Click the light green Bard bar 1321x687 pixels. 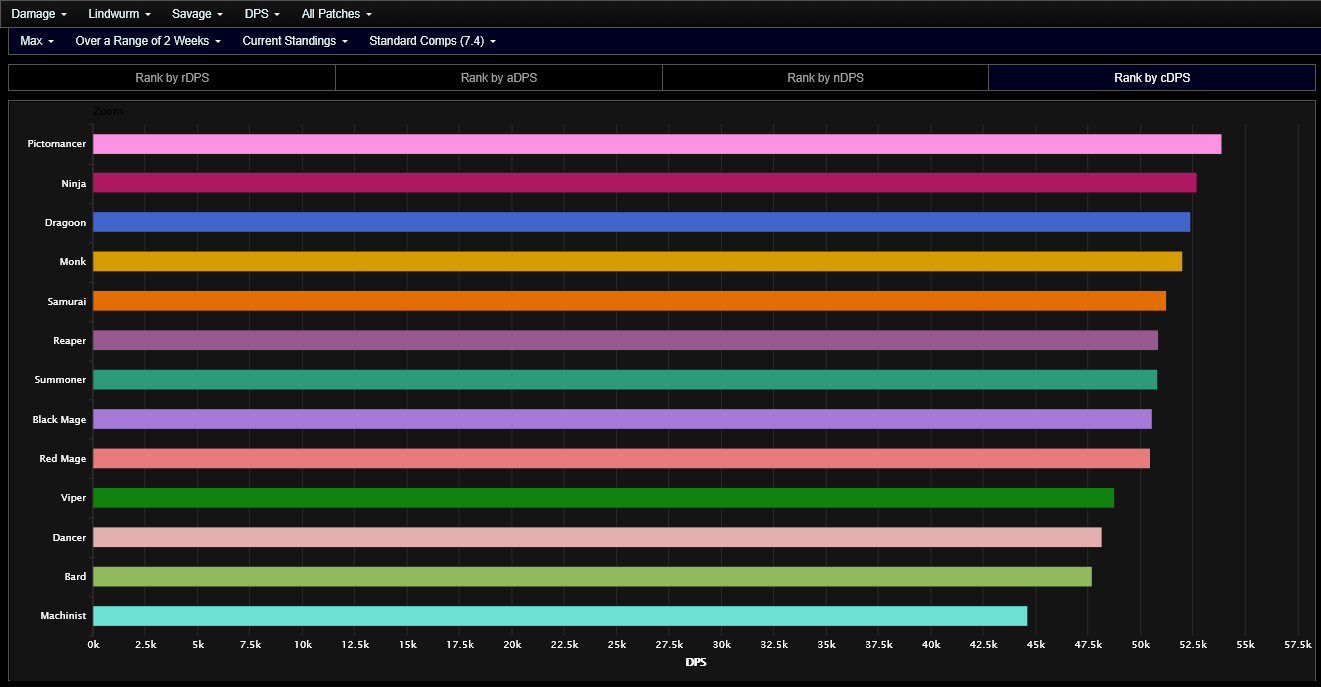(x=592, y=577)
